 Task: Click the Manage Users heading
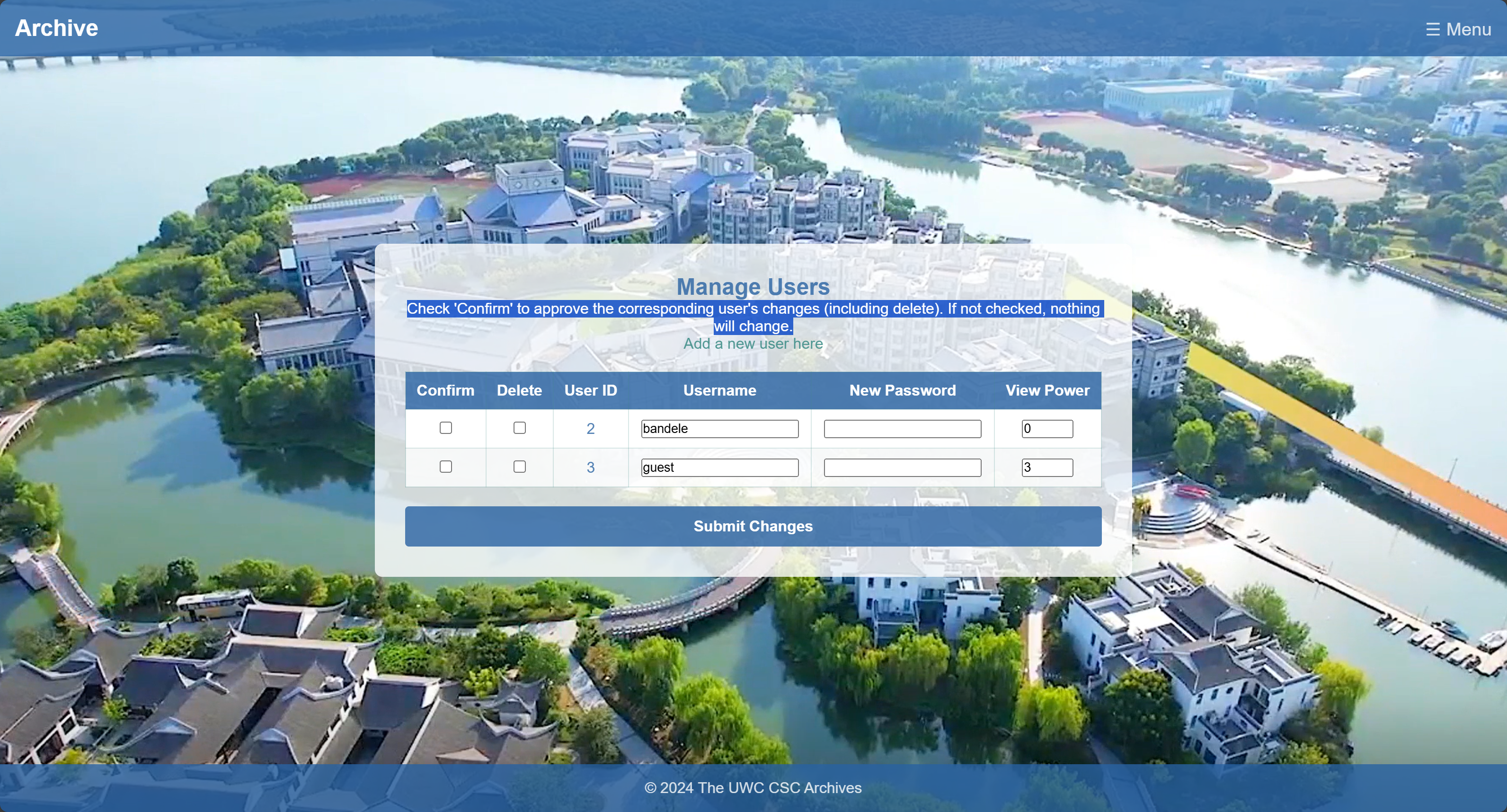(753, 287)
